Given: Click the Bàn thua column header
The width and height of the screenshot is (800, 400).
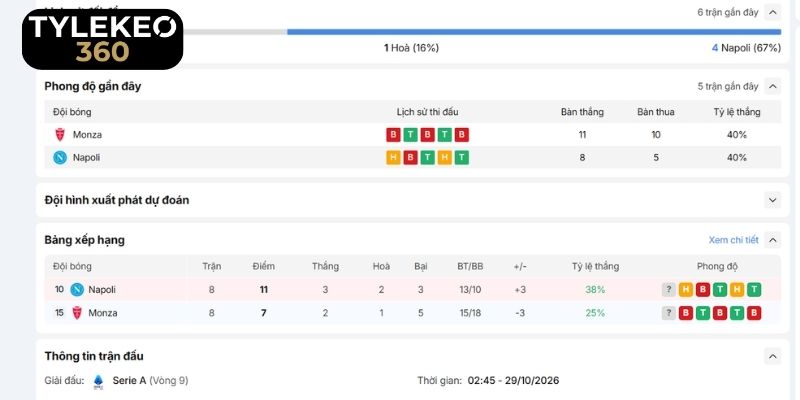Looking at the screenshot, I should coord(656,112).
